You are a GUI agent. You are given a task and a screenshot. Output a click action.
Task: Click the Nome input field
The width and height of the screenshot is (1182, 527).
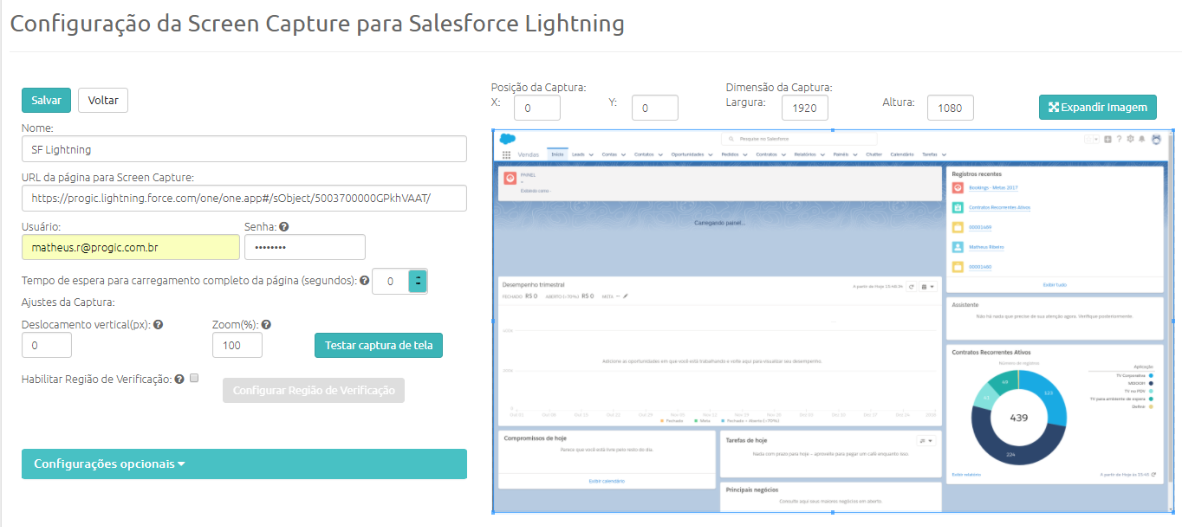coord(244,149)
